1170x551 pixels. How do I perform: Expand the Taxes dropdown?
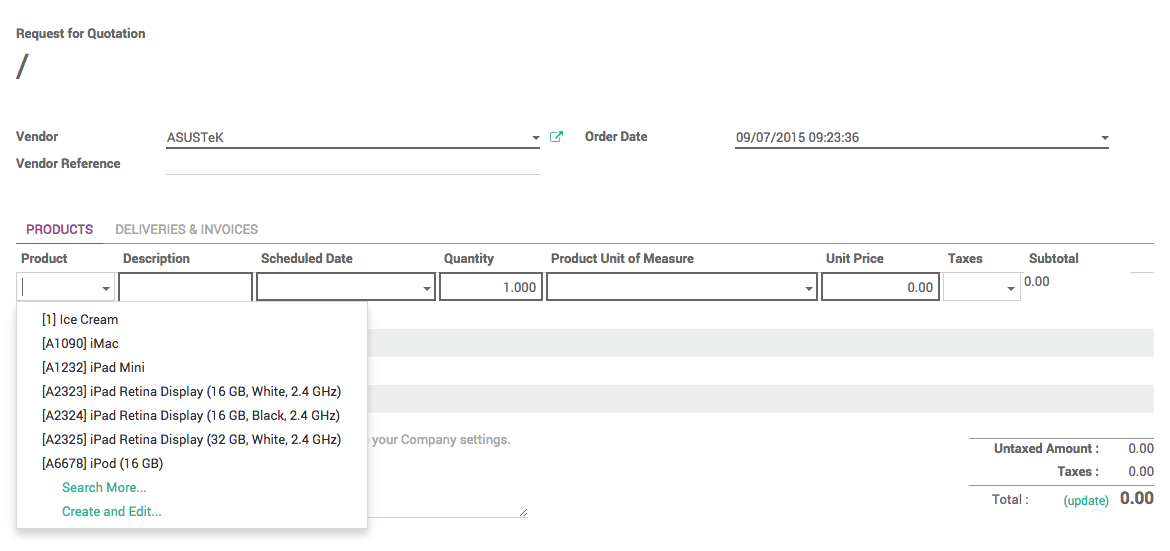coord(1011,288)
